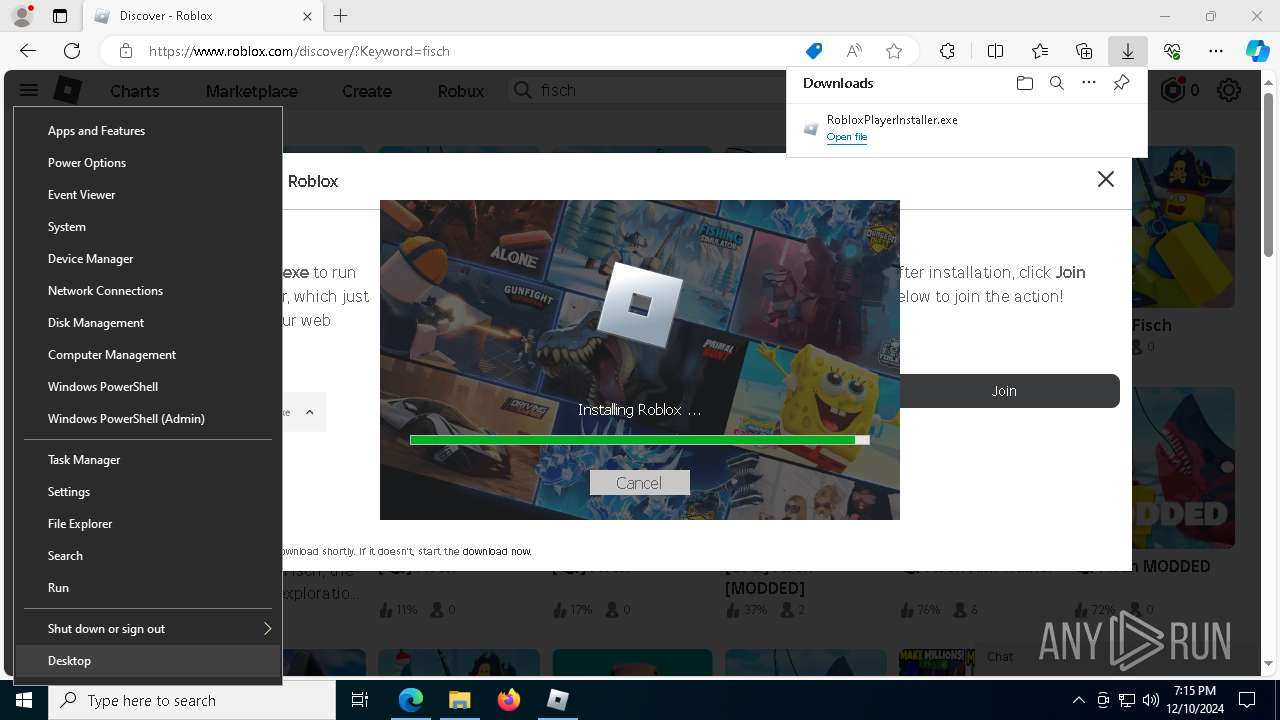Screen dimensions: 1280x720
Task: Open Edge Settings and more menu
Action: pyautogui.click(x=1216, y=51)
